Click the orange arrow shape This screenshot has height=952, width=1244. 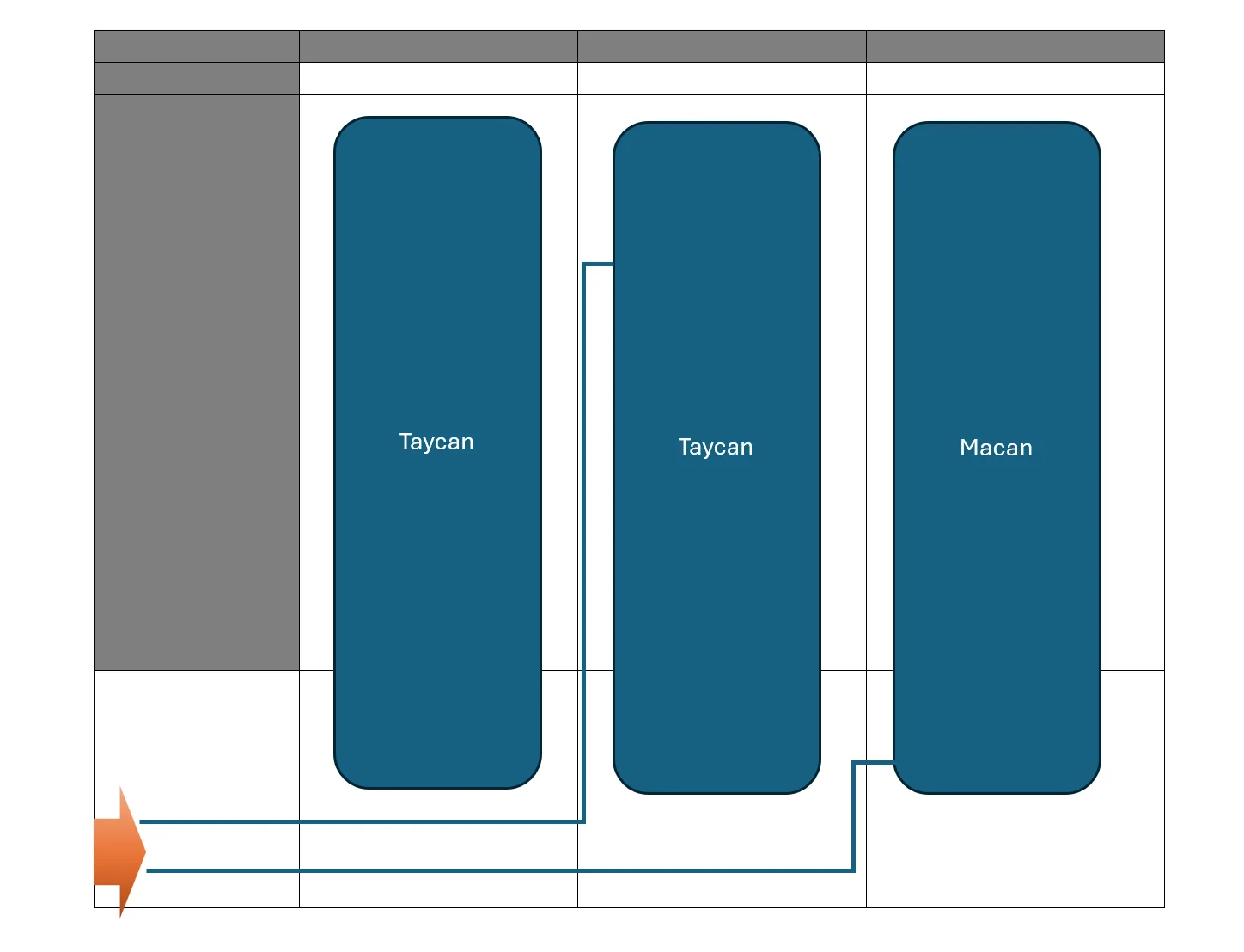pyautogui.click(x=119, y=851)
